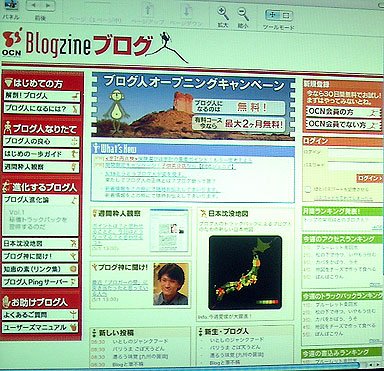Click the What's New section header
This screenshot has height=371, width=384.
coord(193,149)
